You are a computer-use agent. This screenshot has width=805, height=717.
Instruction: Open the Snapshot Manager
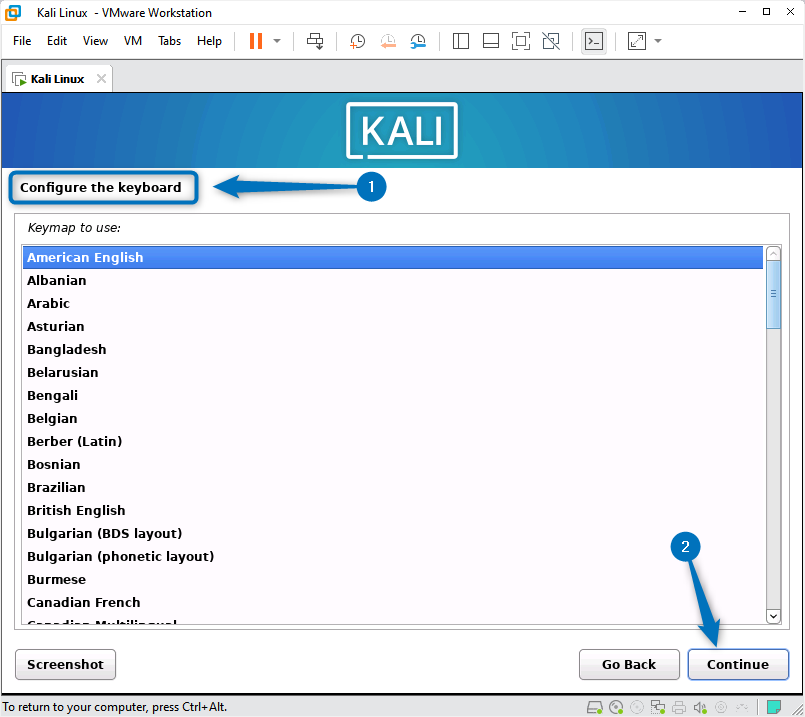tap(420, 41)
